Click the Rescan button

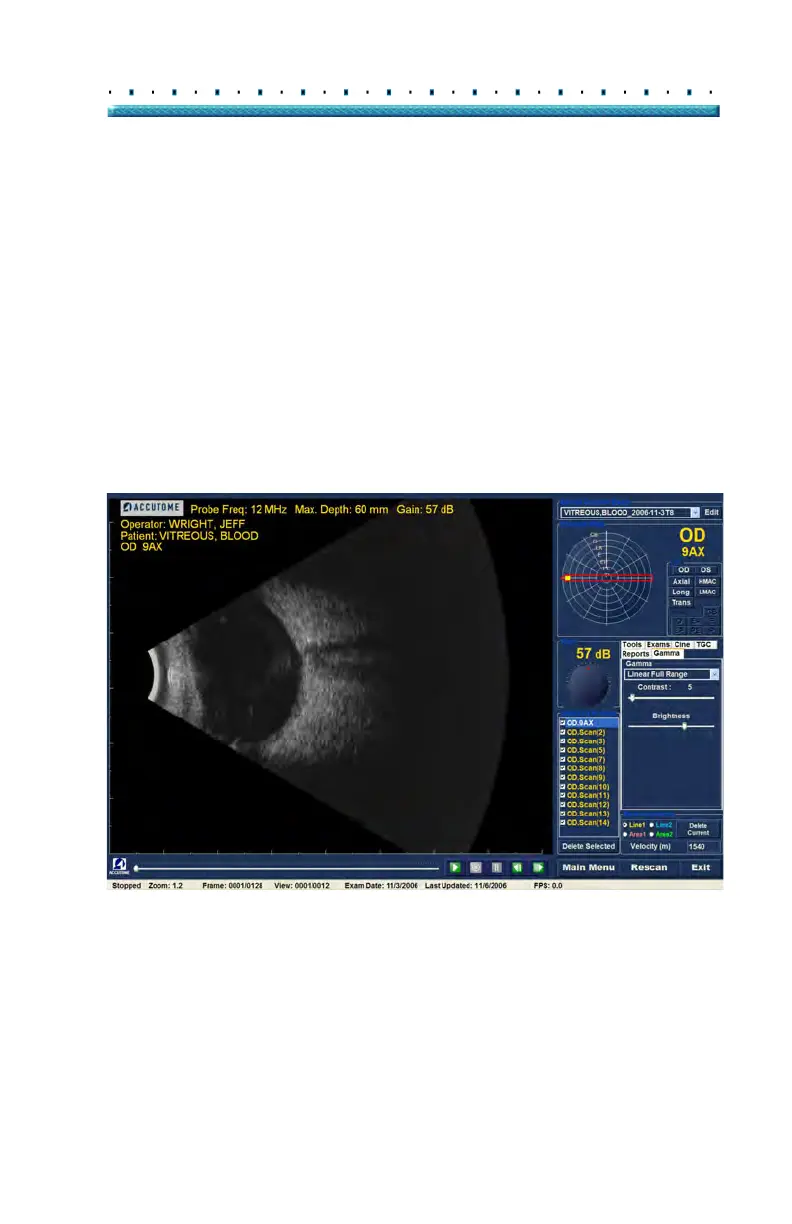649,867
